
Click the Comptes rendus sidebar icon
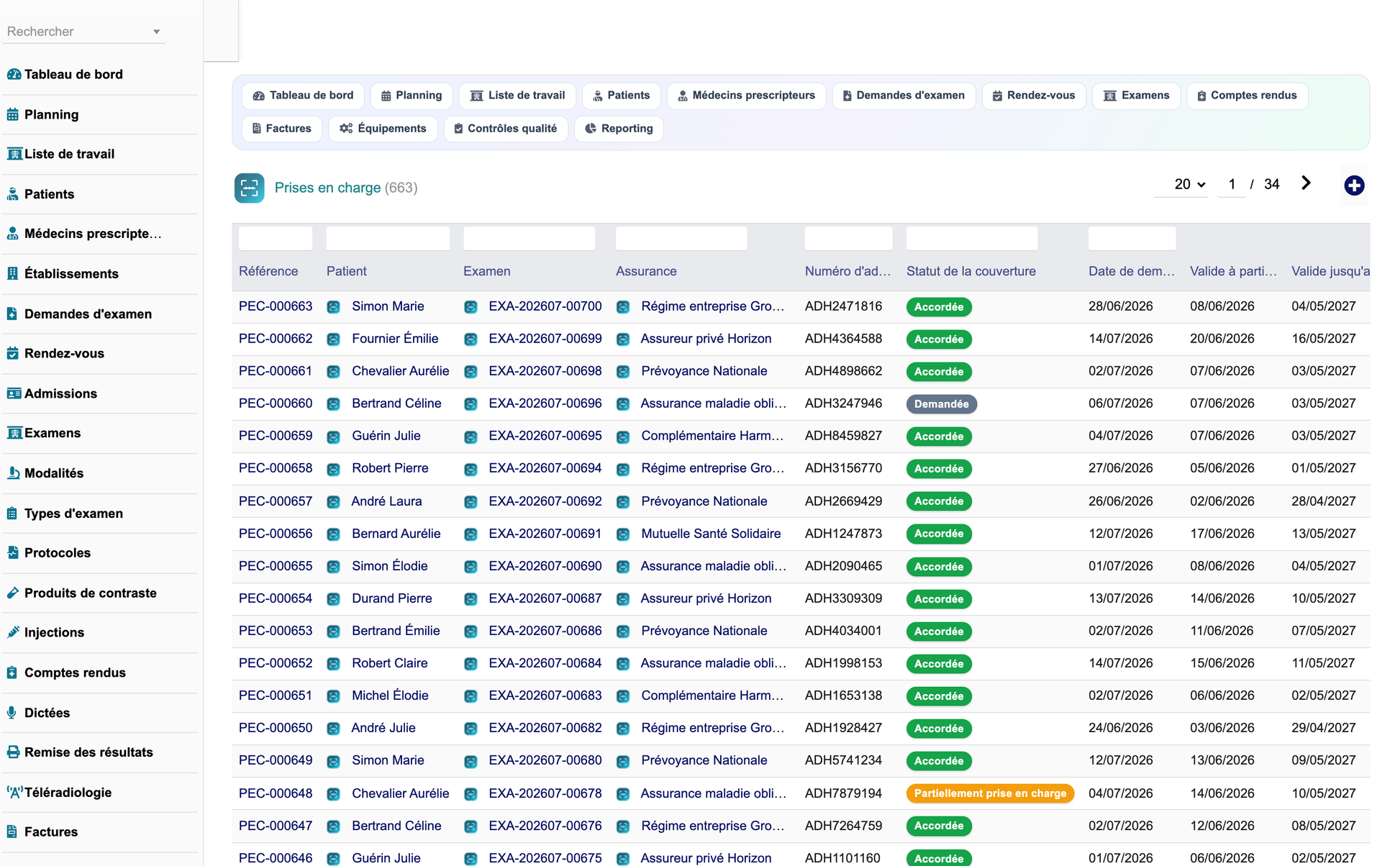click(x=13, y=673)
